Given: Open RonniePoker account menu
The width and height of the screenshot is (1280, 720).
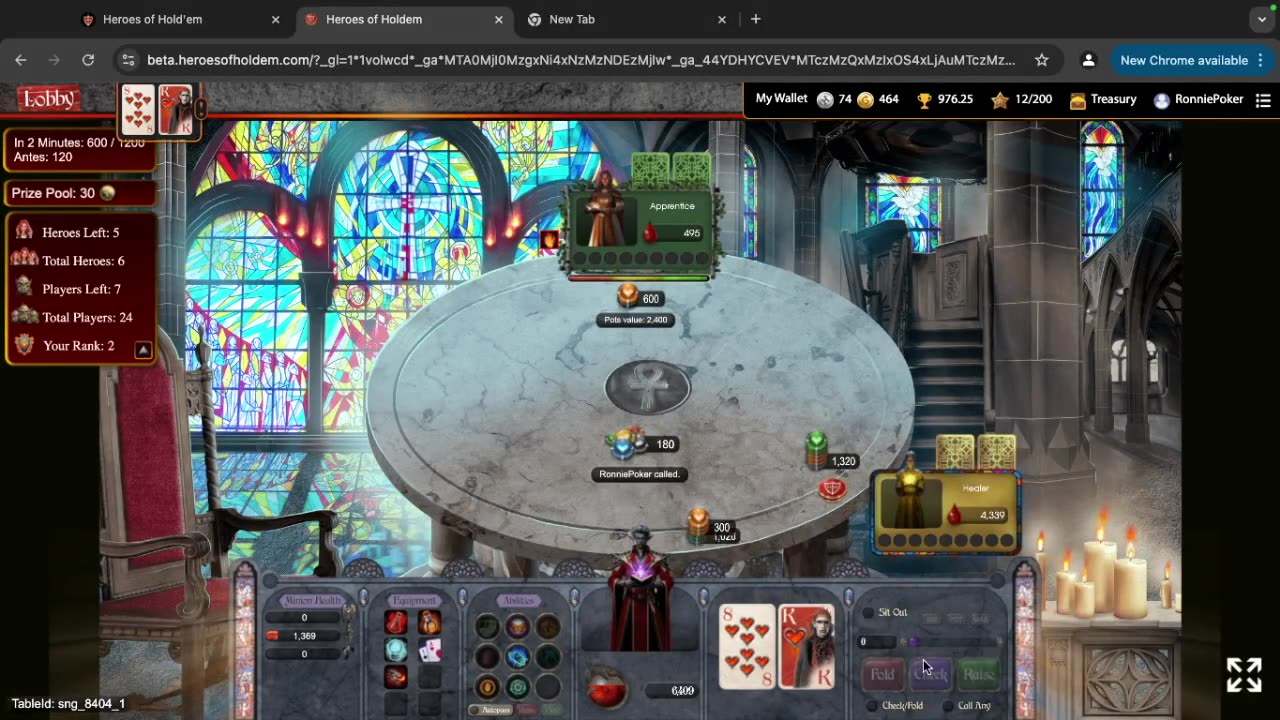Looking at the screenshot, I should [1198, 100].
